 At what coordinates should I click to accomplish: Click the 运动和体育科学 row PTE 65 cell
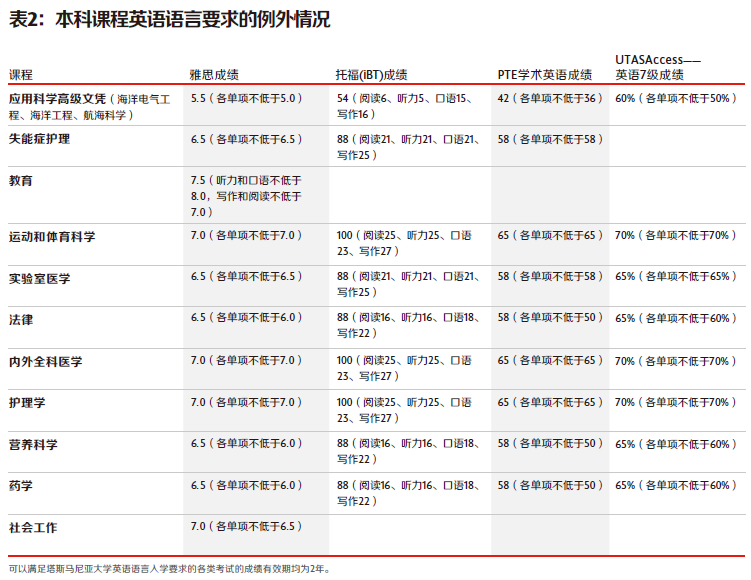point(550,235)
